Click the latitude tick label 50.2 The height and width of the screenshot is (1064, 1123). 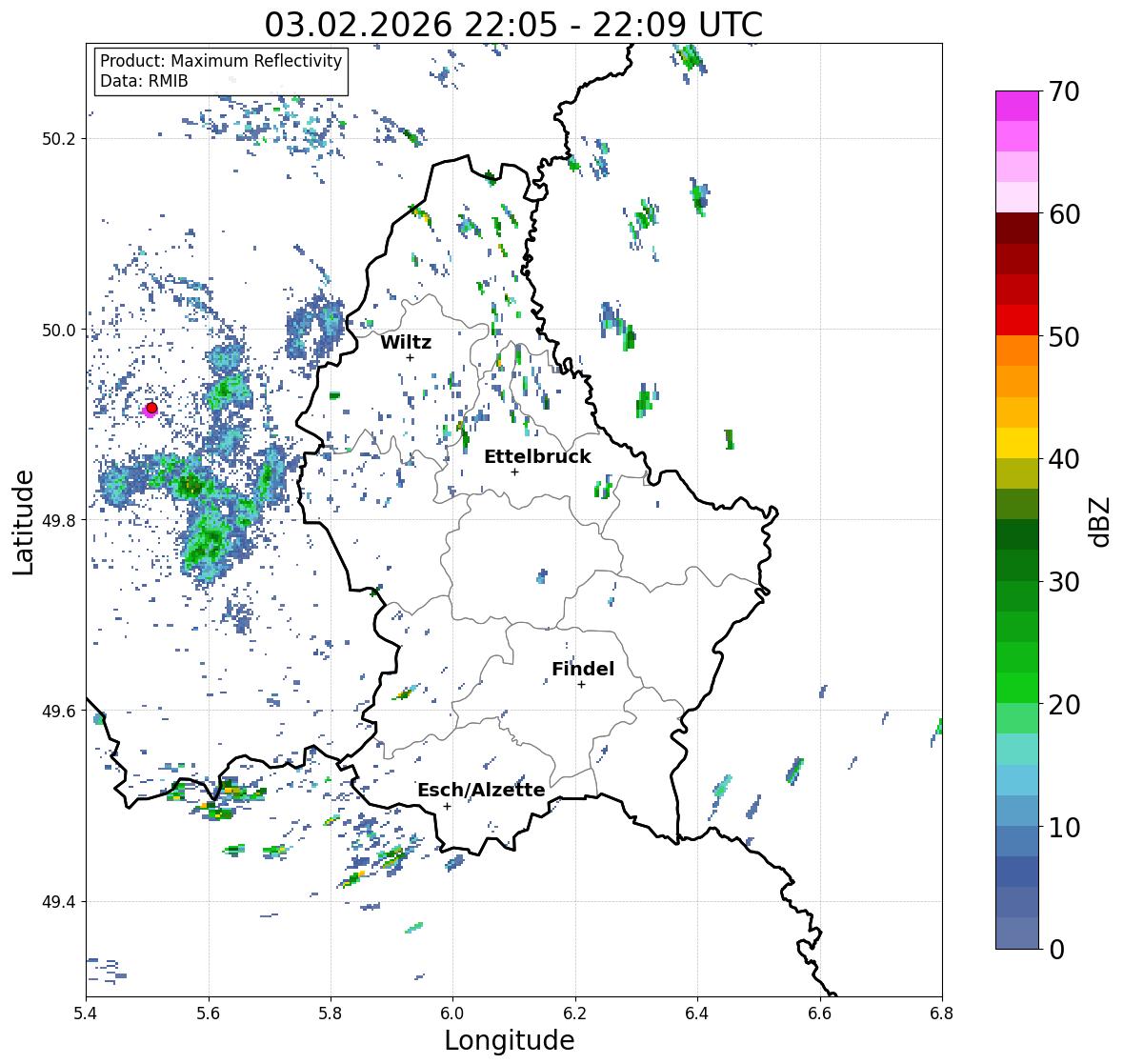(59, 139)
